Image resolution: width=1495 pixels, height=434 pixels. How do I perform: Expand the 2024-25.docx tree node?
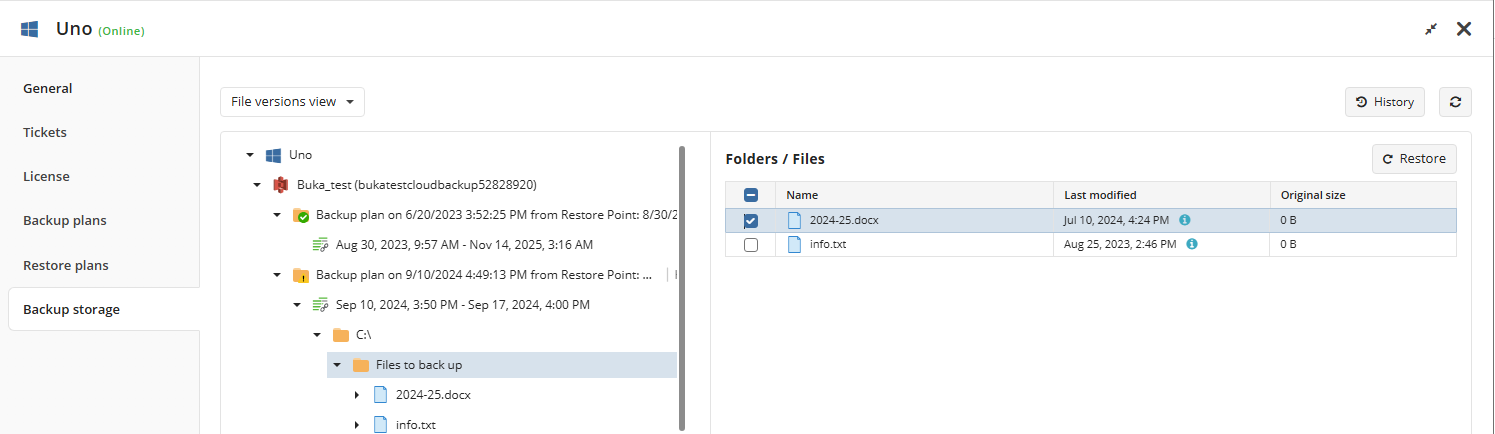[357, 395]
